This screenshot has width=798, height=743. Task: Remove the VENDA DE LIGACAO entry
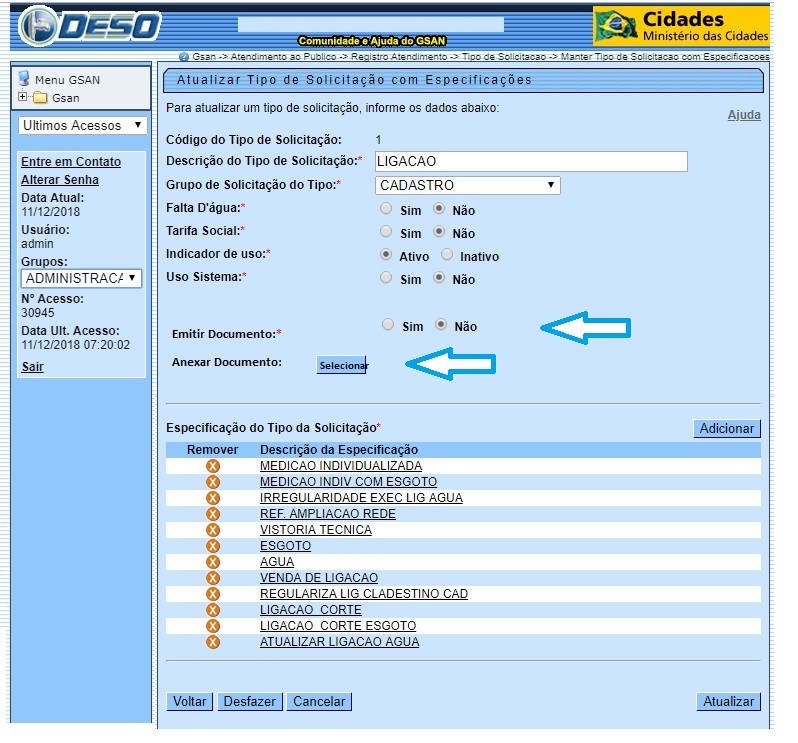tap(212, 578)
